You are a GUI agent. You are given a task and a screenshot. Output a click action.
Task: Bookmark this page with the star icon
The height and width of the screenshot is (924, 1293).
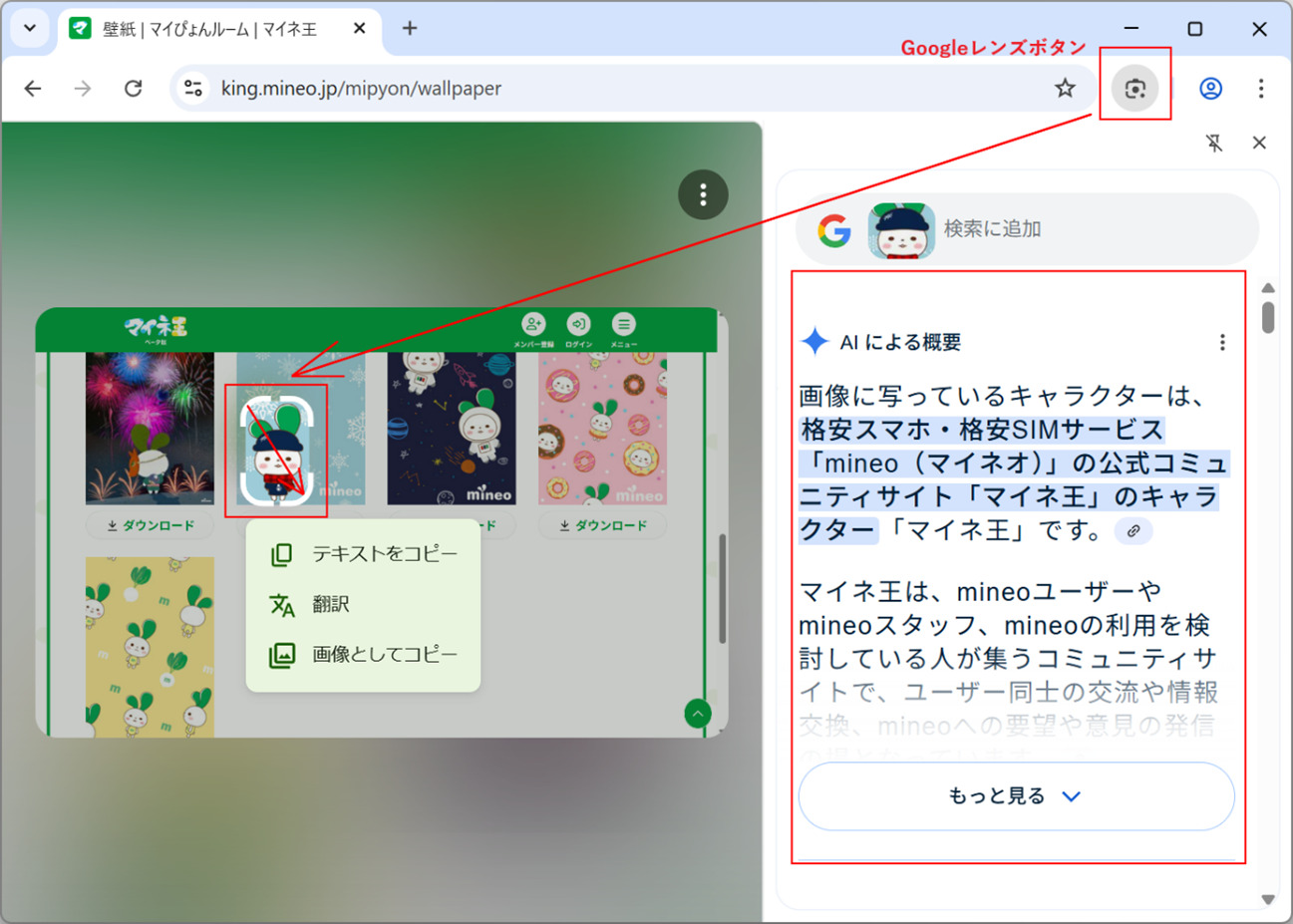tap(1065, 89)
